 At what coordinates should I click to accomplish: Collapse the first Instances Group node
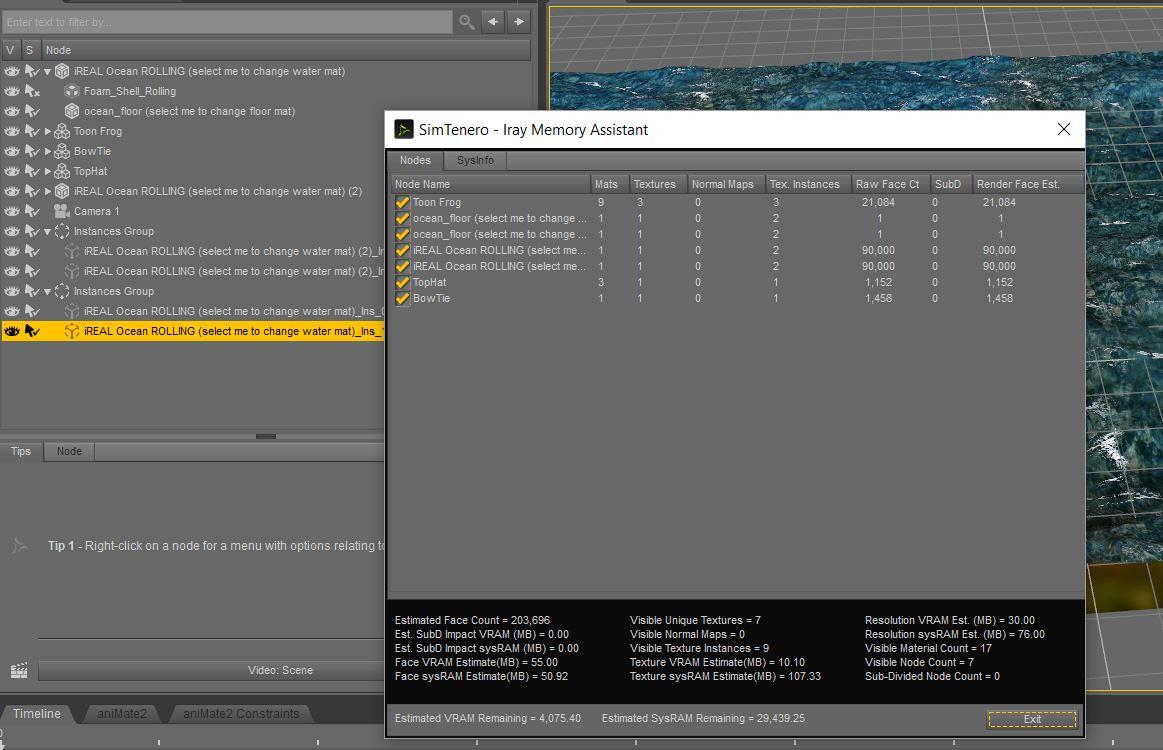47,232
